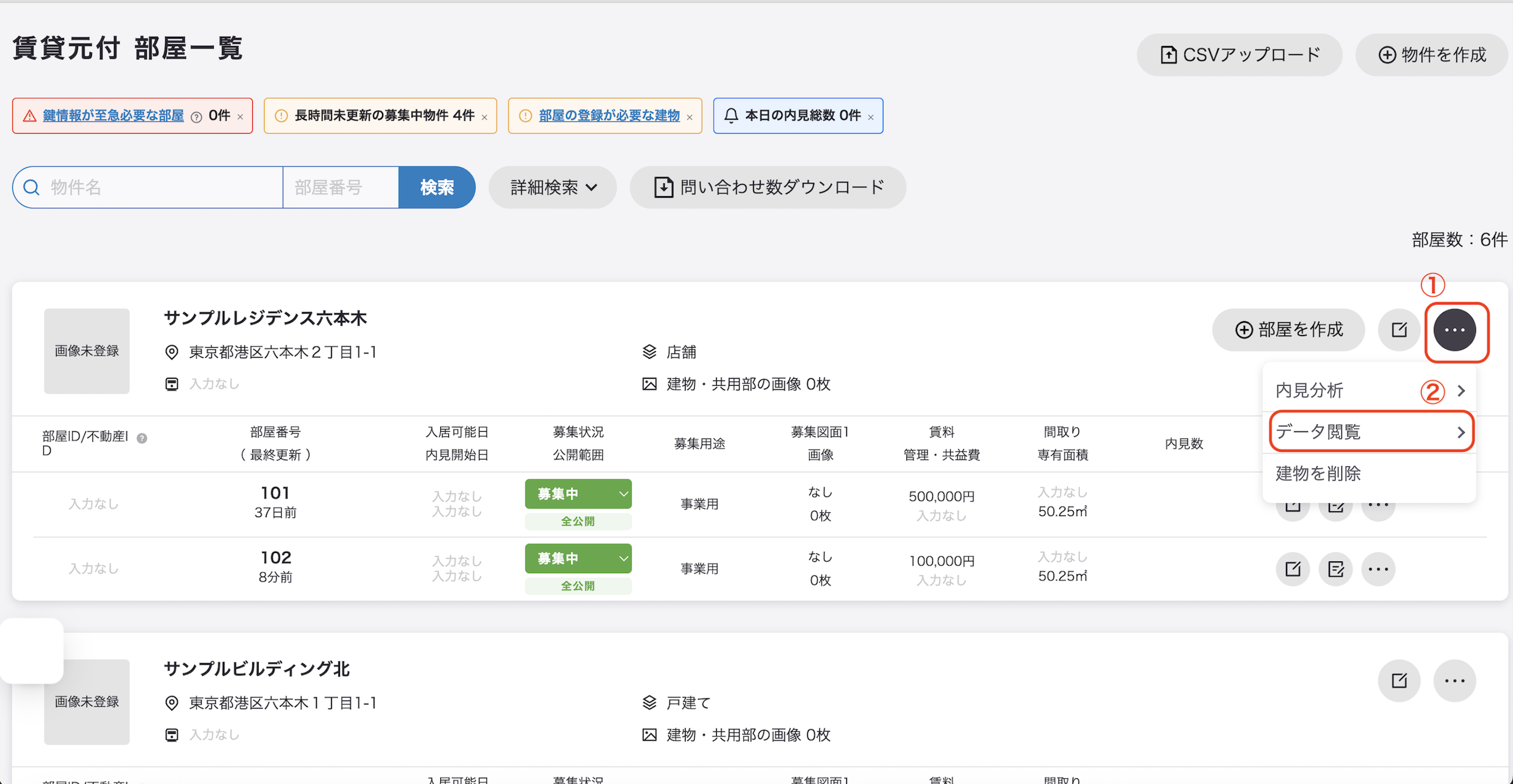Open the 鍵情報が至急必要な部屋 link

point(114,116)
